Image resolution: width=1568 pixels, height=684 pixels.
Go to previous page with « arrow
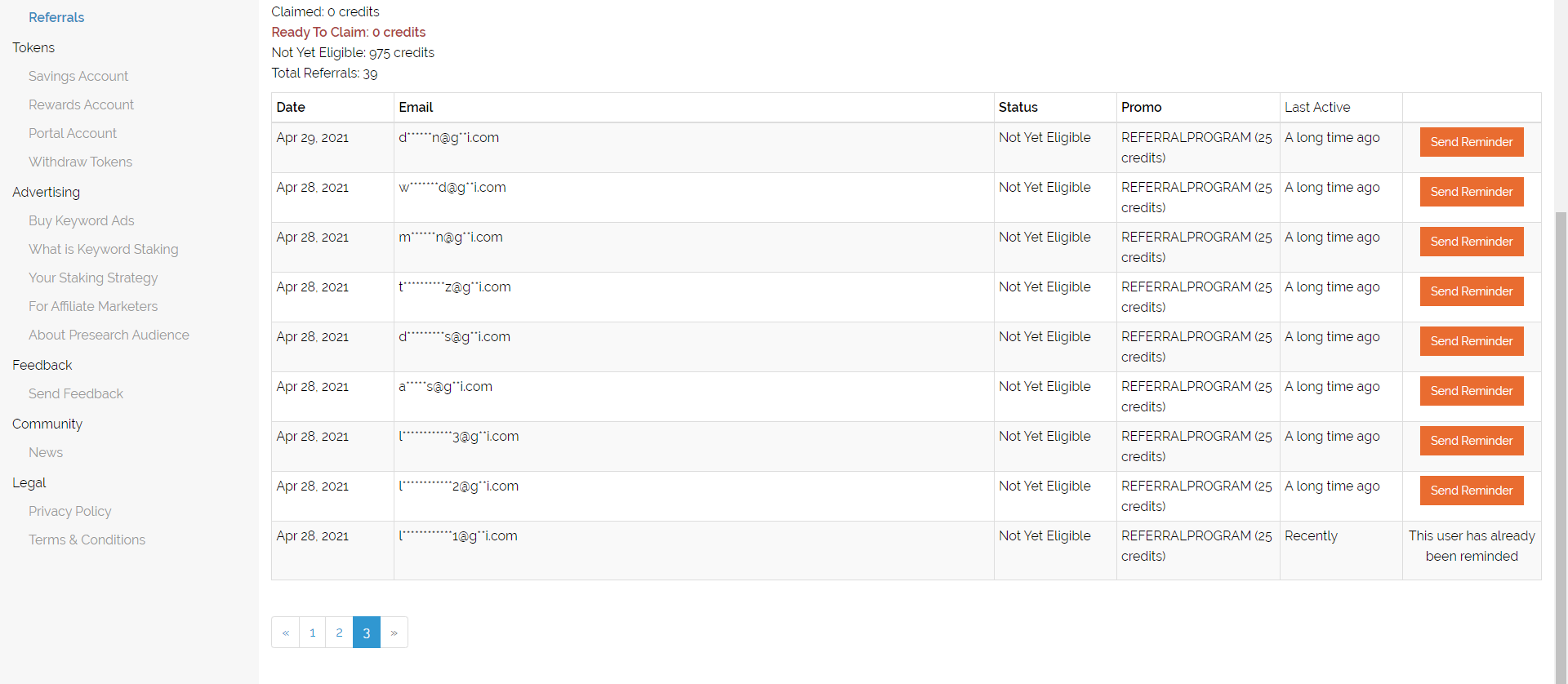click(285, 633)
